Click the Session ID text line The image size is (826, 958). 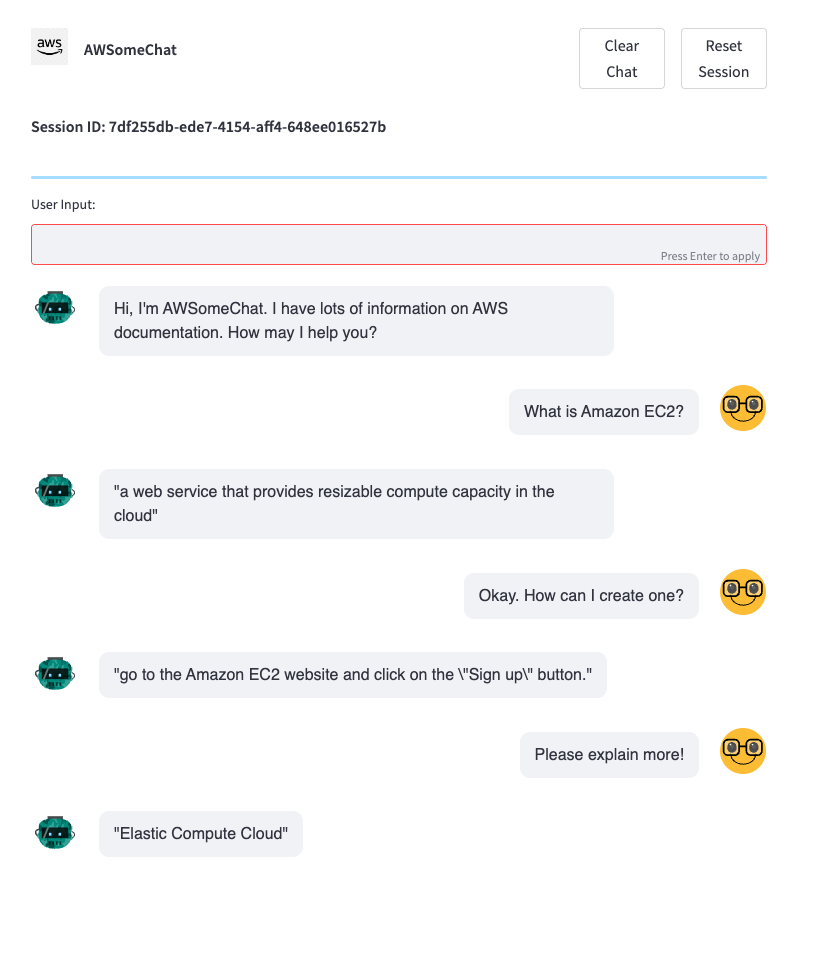tap(208, 127)
